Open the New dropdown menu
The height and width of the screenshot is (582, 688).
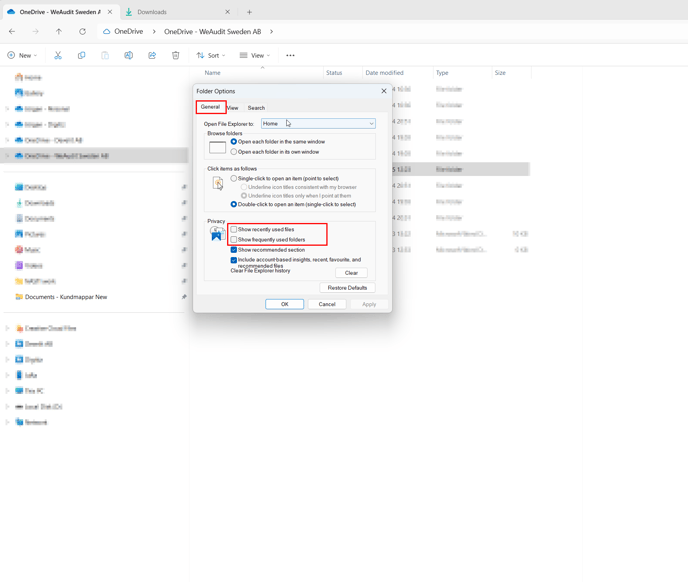tap(22, 56)
